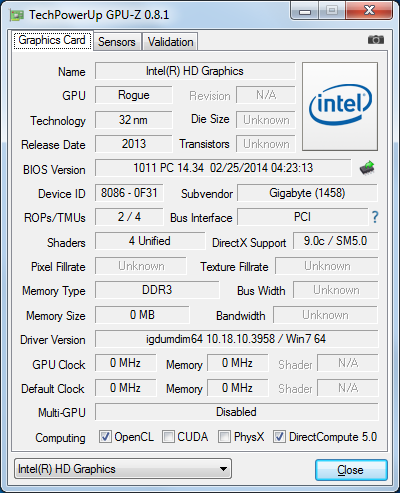Click the Bandwidth Unknown field
Image resolution: width=400 pixels, height=493 pixels.
coord(326,315)
